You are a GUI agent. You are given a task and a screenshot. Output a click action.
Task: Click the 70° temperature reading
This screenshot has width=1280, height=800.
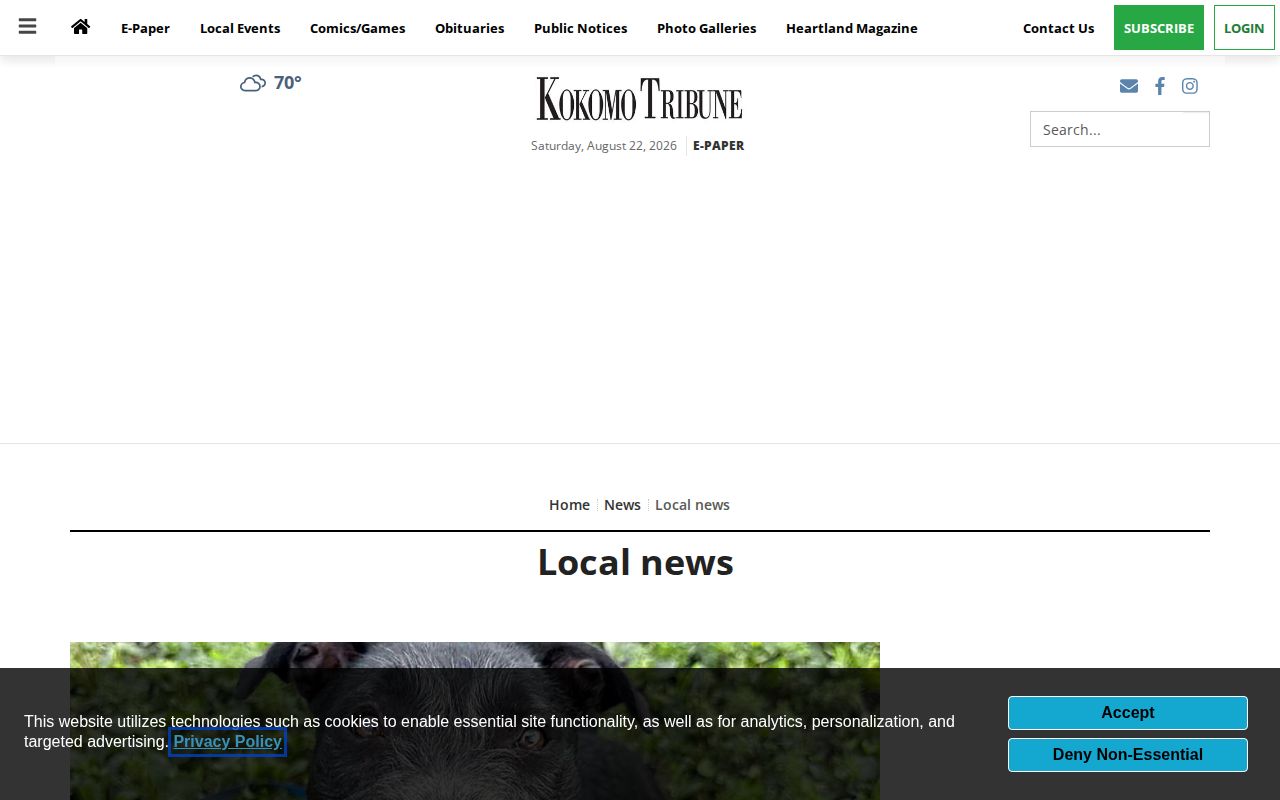[x=288, y=83]
